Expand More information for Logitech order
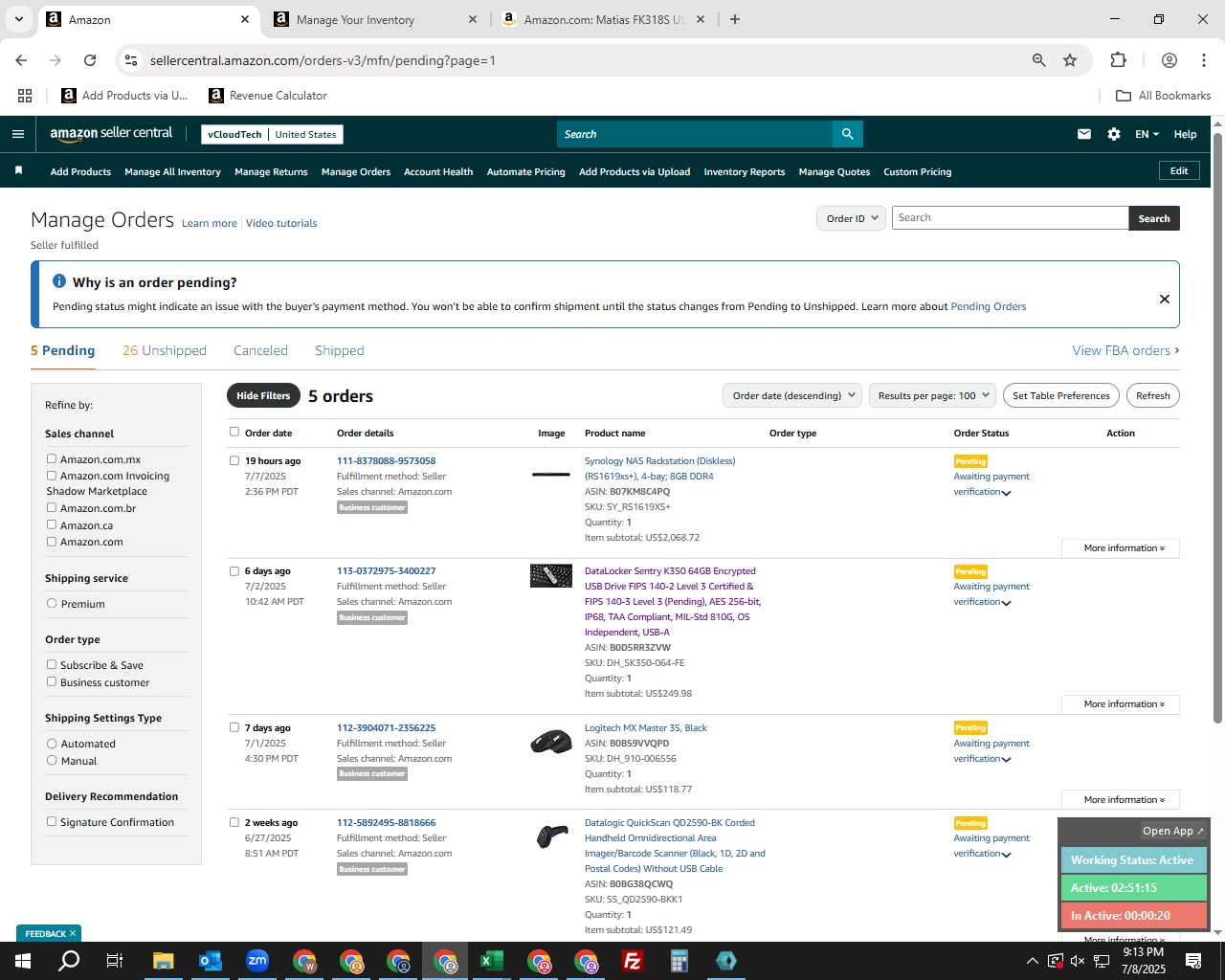1225x980 pixels. pos(1121,800)
